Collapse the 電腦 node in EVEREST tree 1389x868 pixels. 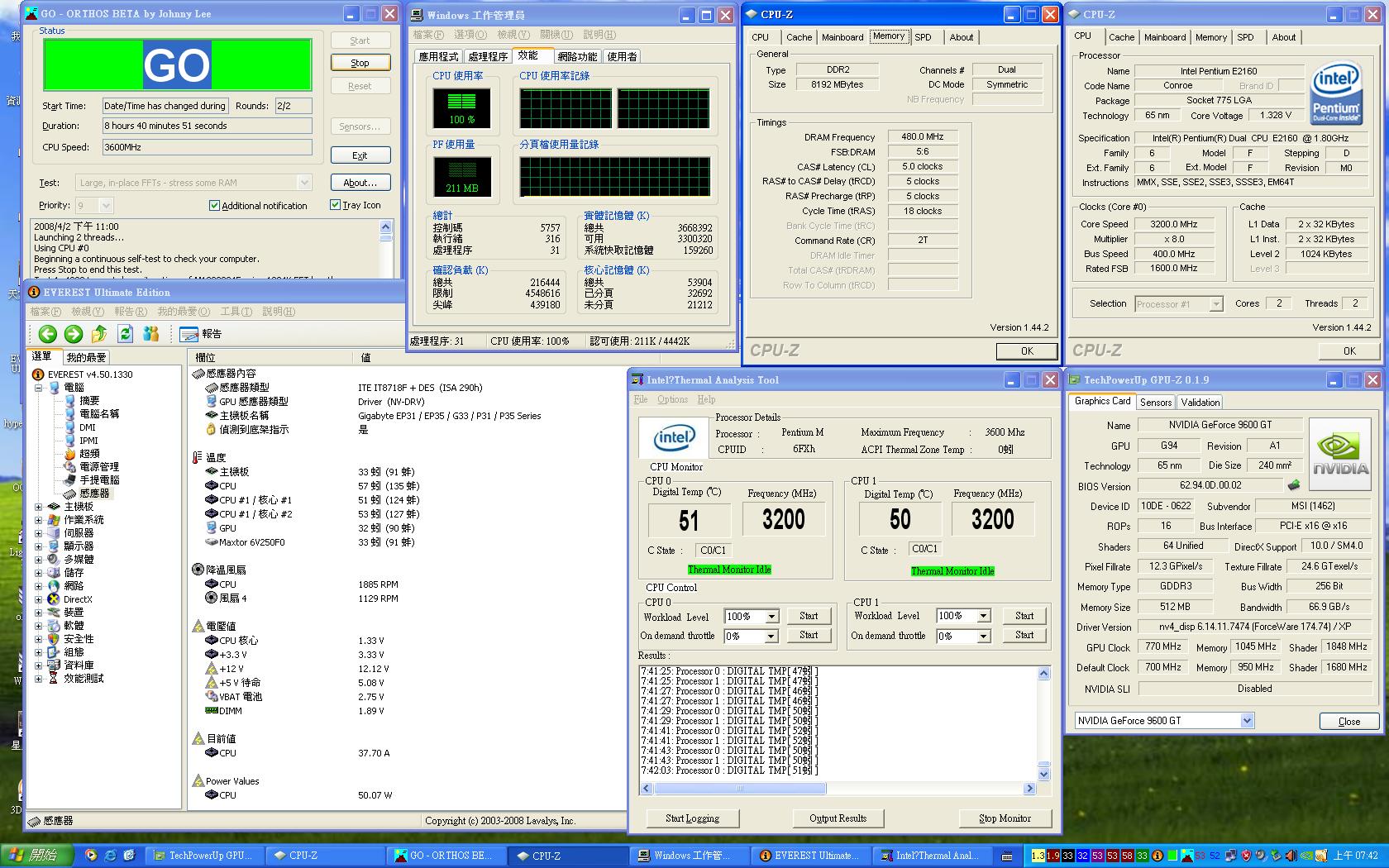38,387
